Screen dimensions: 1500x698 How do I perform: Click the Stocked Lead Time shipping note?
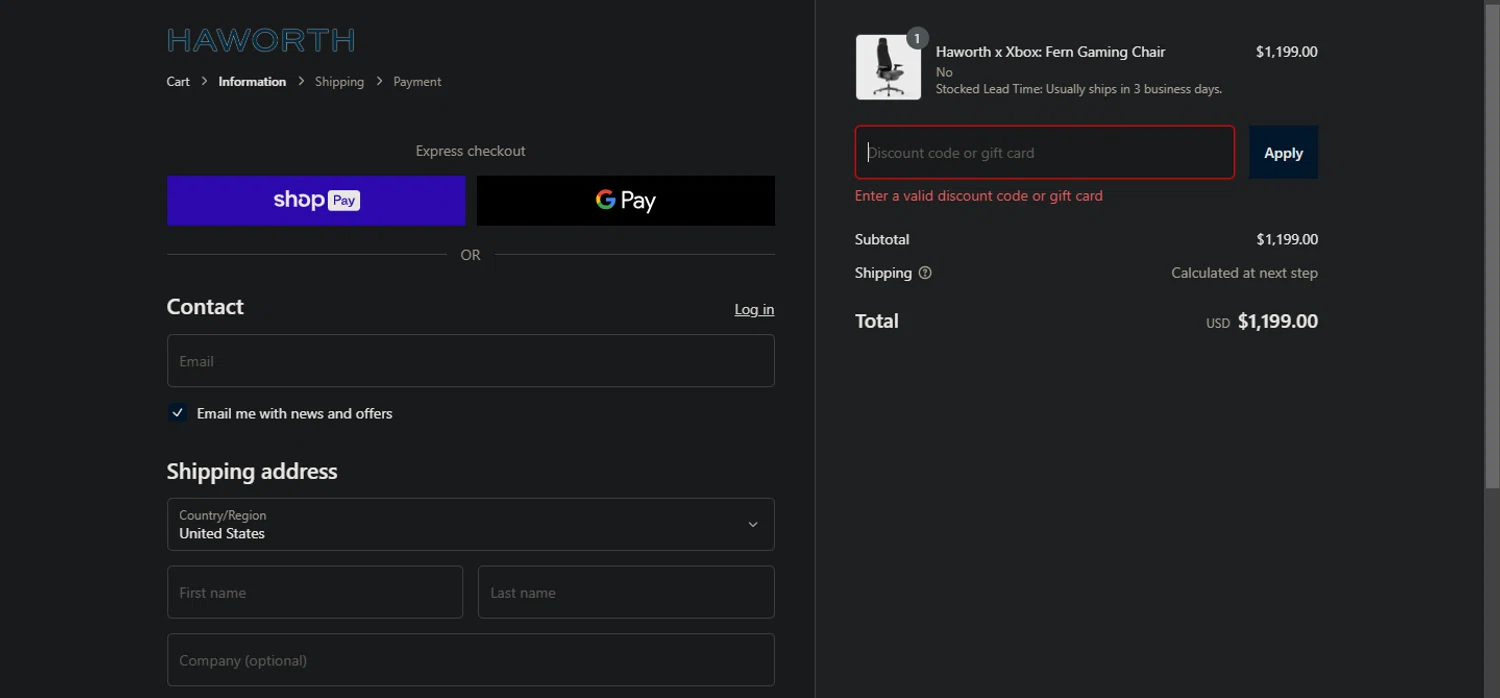1079,89
